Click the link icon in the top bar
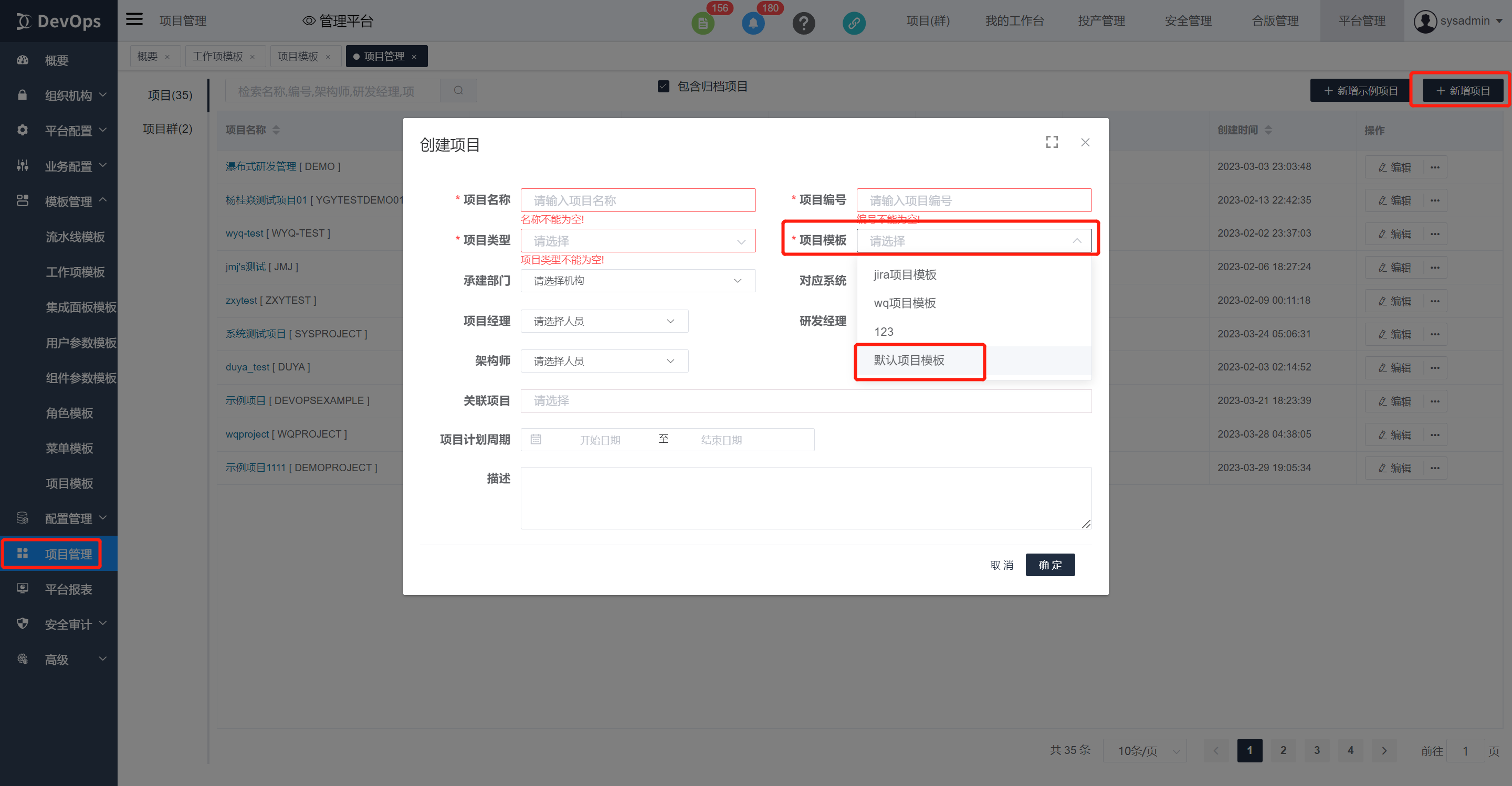Screen dimensions: 1512x786 [x=854, y=24]
